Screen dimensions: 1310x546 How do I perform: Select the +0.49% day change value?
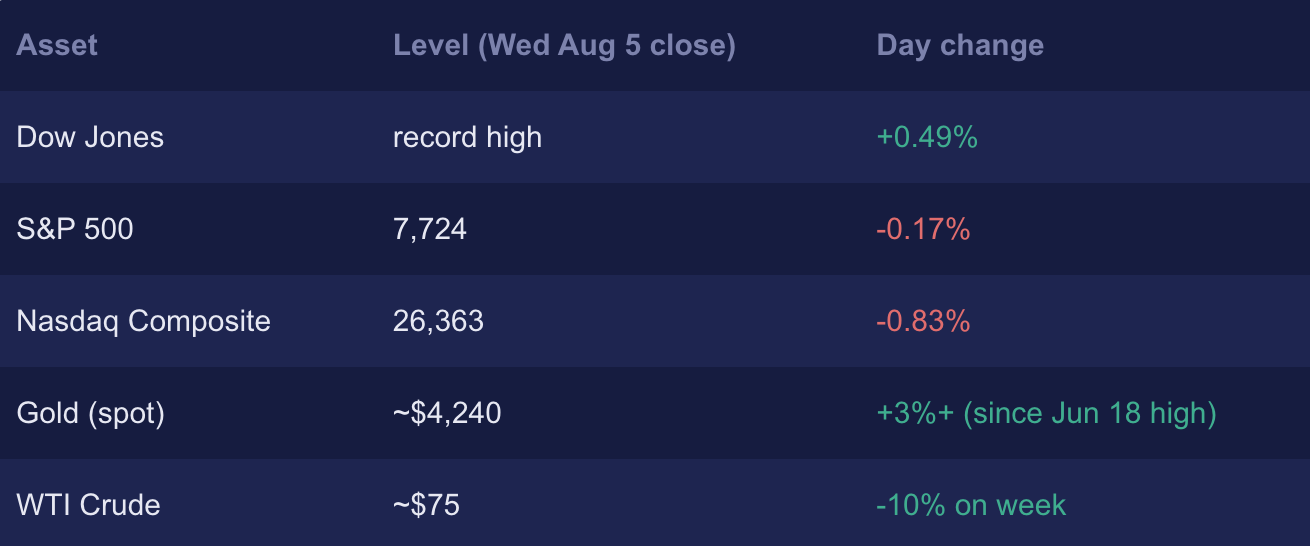tap(927, 137)
